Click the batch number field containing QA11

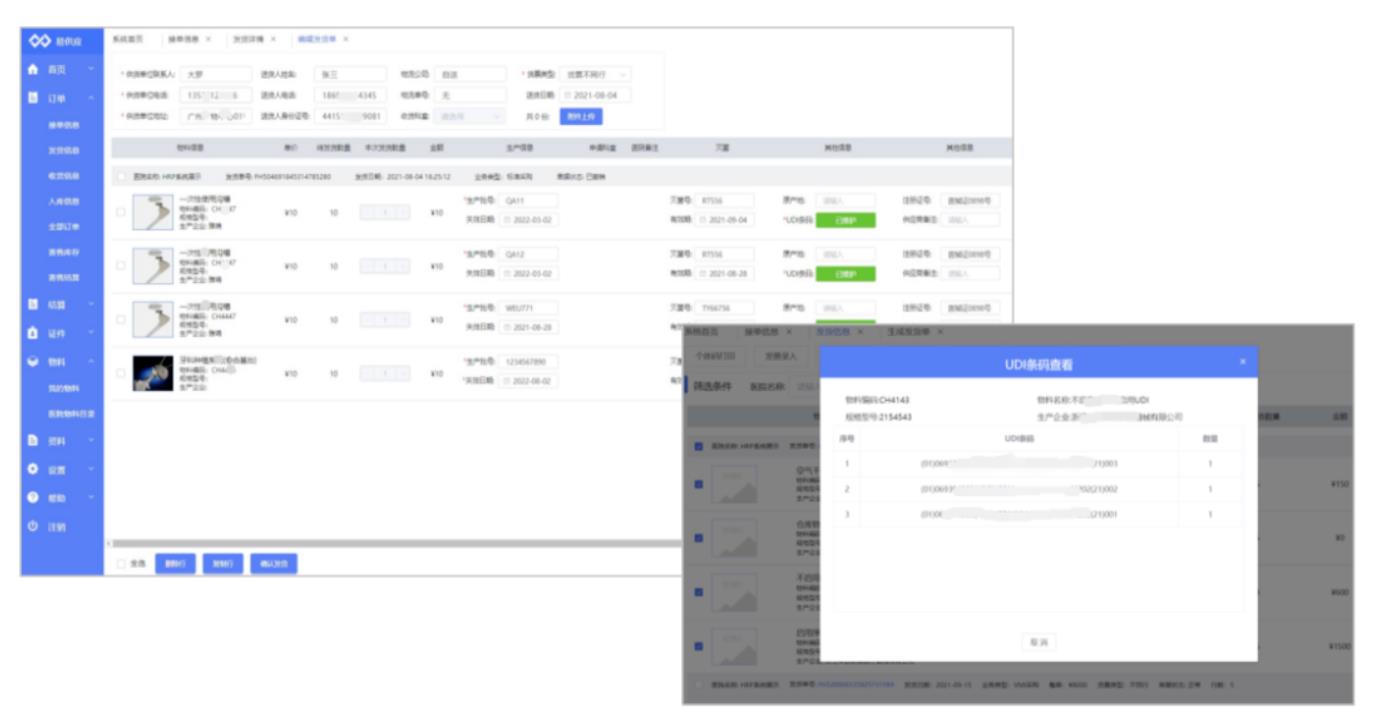pyautogui.click(x=530, y=201)
